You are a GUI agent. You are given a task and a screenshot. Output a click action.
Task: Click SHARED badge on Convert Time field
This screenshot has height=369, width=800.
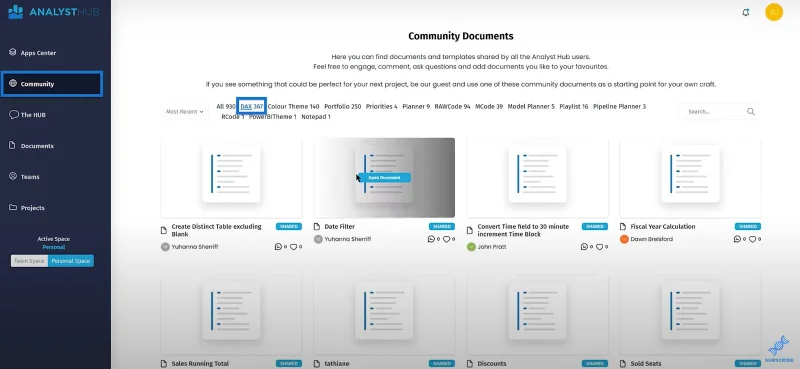(x=595, y=227)
